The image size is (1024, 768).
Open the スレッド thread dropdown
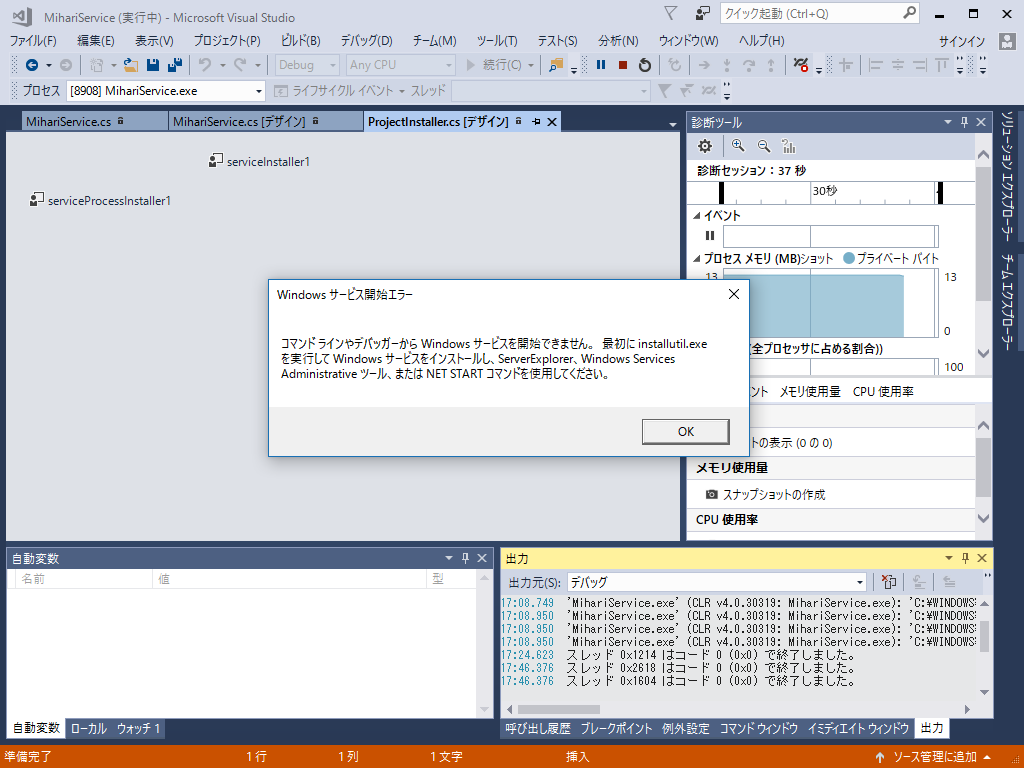point(551,91)
